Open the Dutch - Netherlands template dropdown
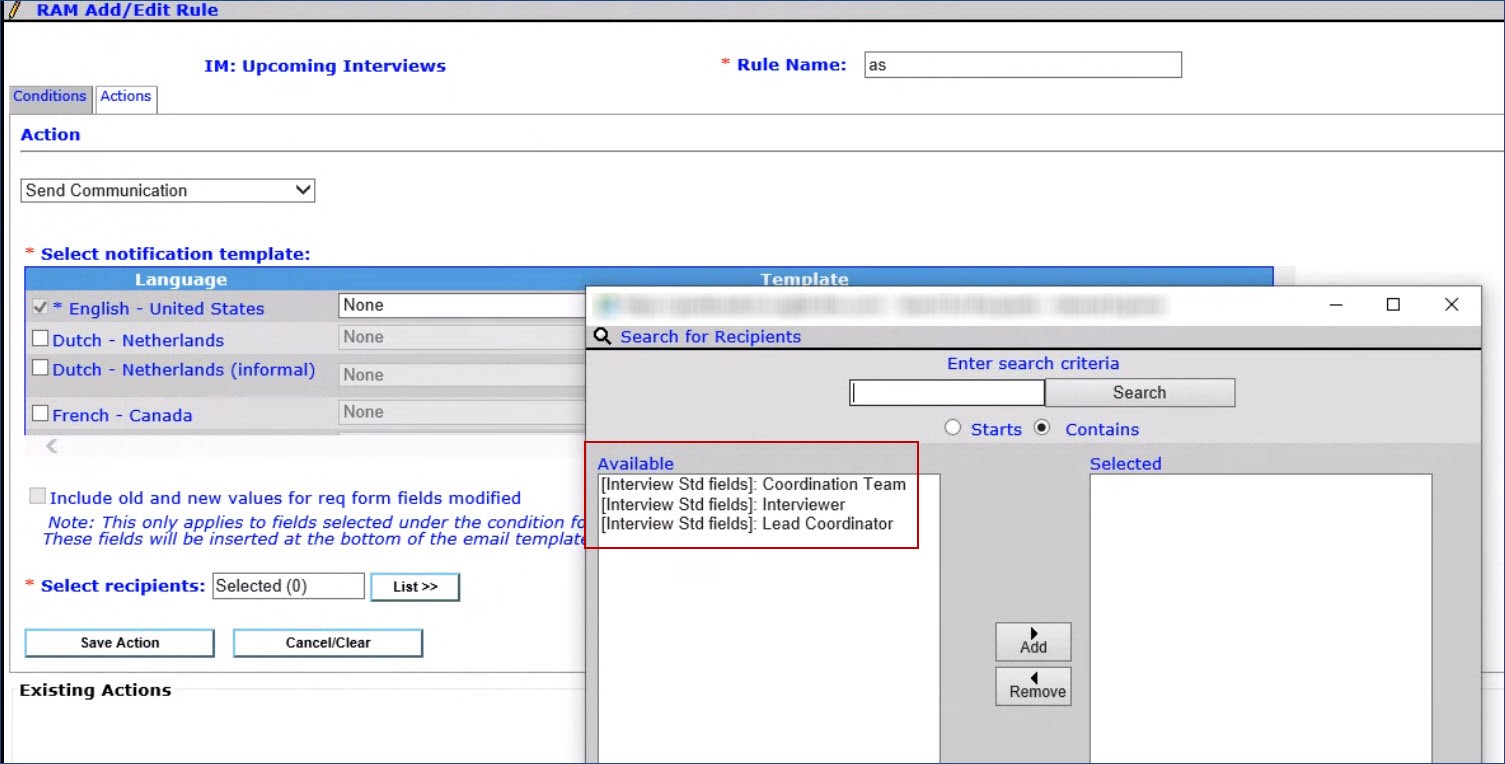Screen dimensions: 1505x764 point(462,337)
